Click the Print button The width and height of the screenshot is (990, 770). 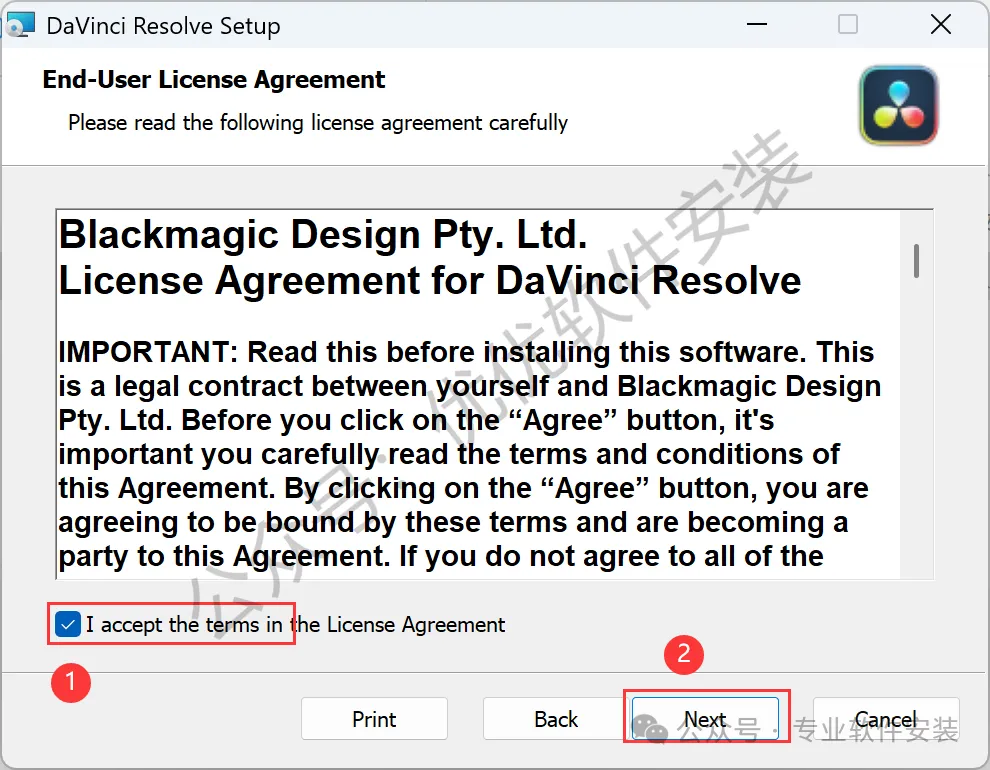point(374,718)
